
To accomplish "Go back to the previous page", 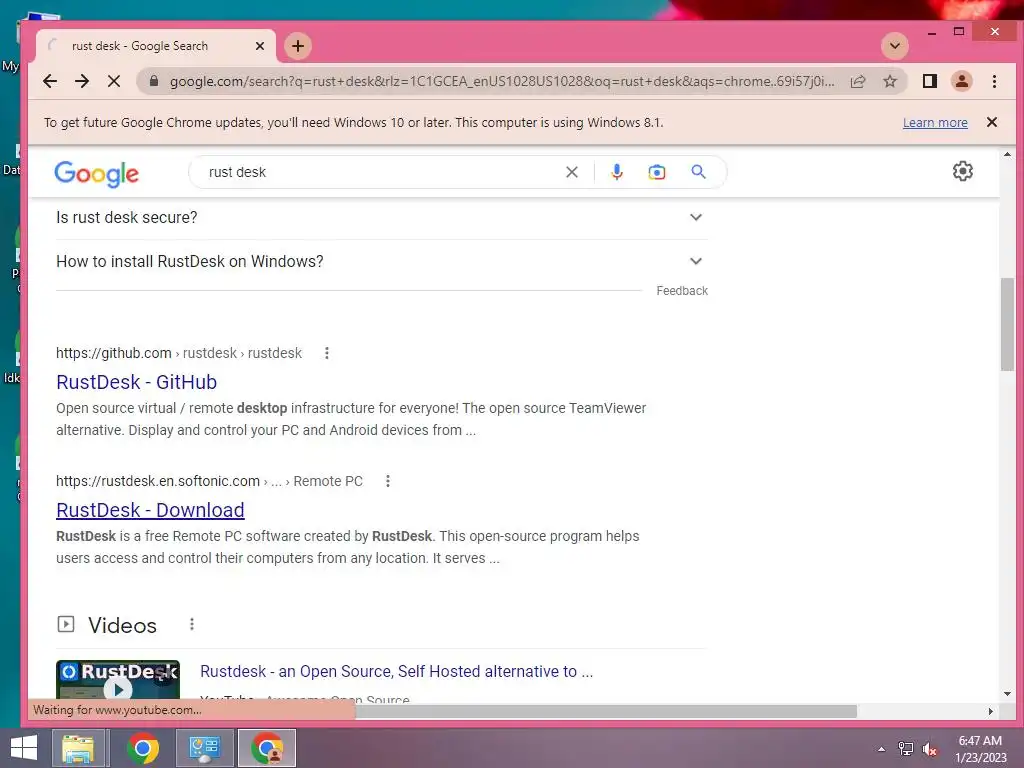I will pyautogui.click(x=50, y=81).
